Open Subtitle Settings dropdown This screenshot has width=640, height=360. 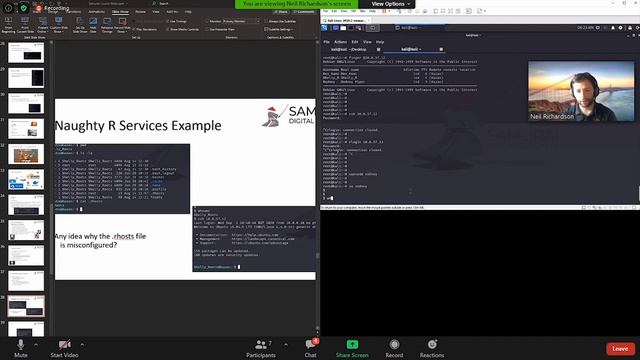(279, 29)
